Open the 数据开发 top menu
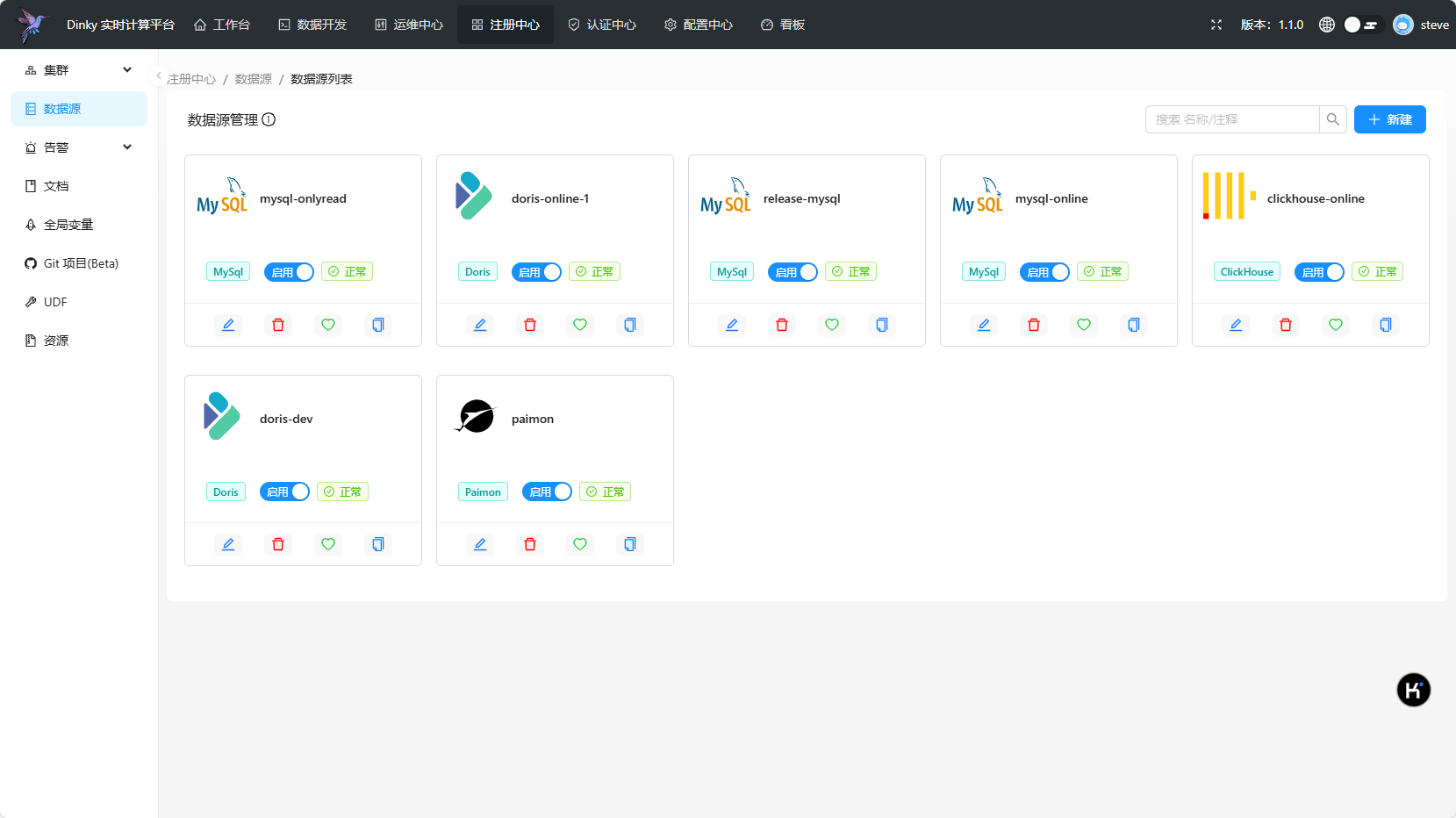The width and height of the screenshot is (1456, 818). (x=312, y=25)
